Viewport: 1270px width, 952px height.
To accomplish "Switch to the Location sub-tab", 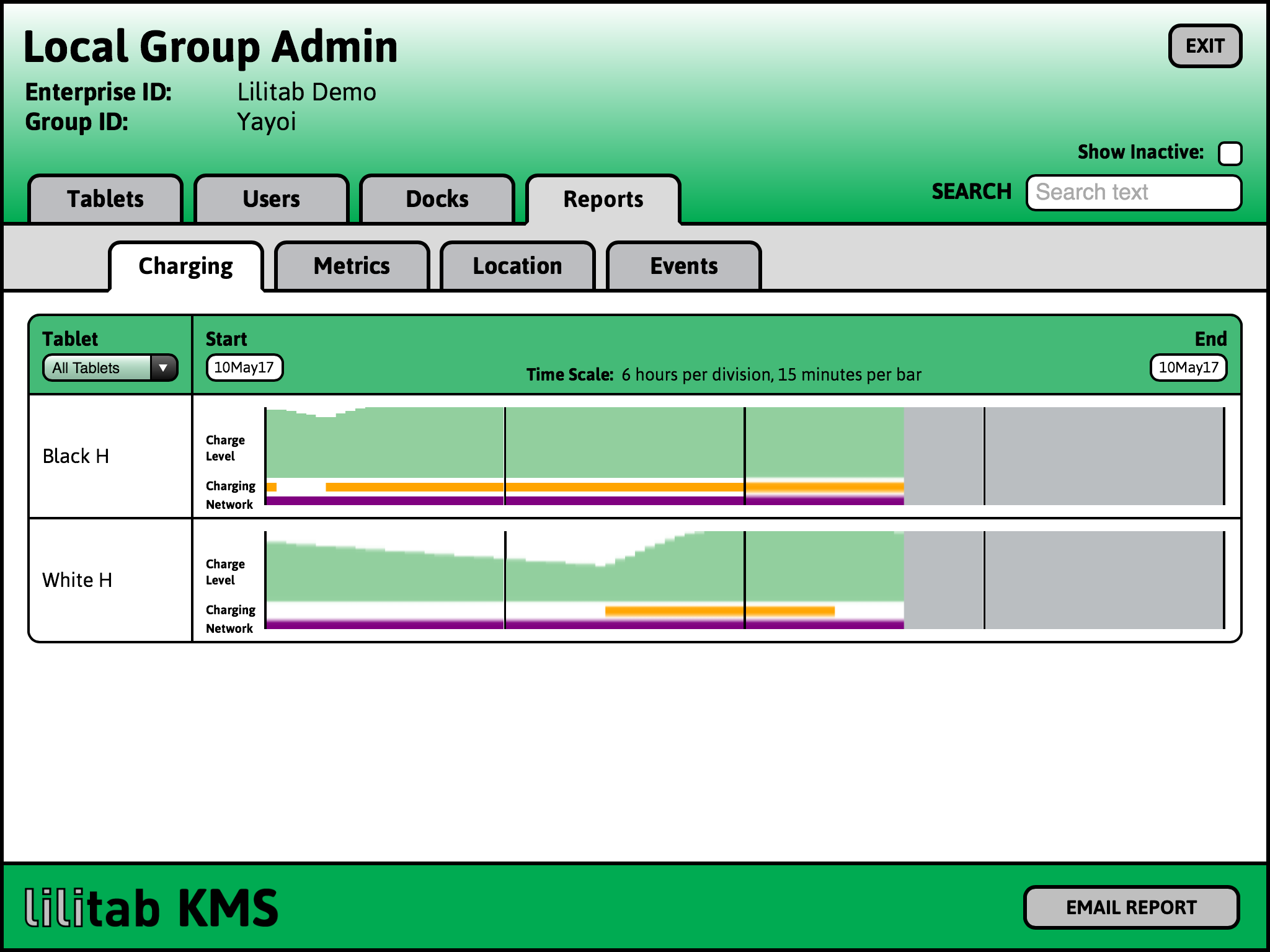I will click(x=518, y=266).
